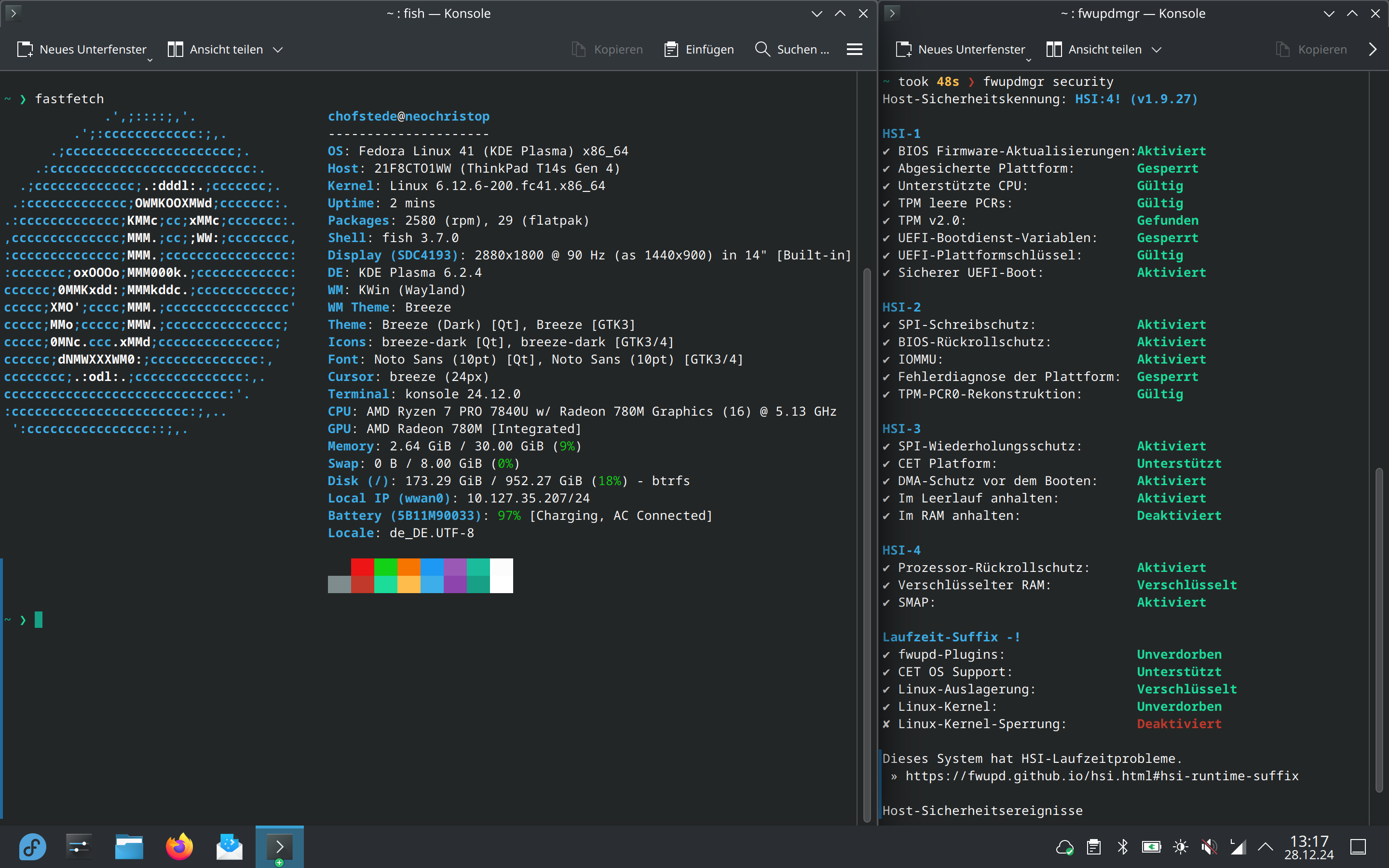Screen dimensions: 1389x868
Task: Open search with the Suchen magnifier icon
Action: coord(762,49)
